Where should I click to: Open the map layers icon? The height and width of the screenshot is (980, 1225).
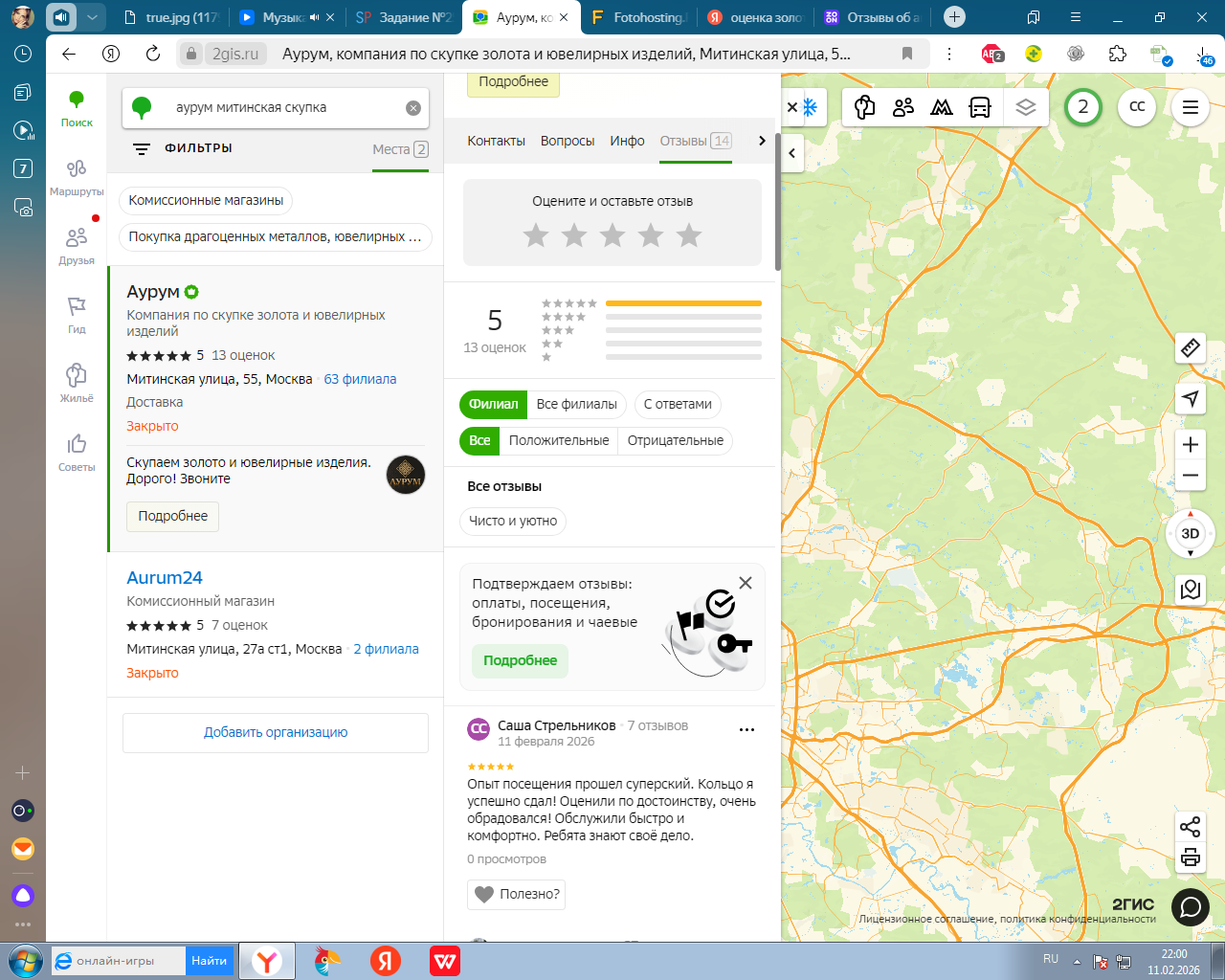pyautogui.click(x=1026, y=107)
